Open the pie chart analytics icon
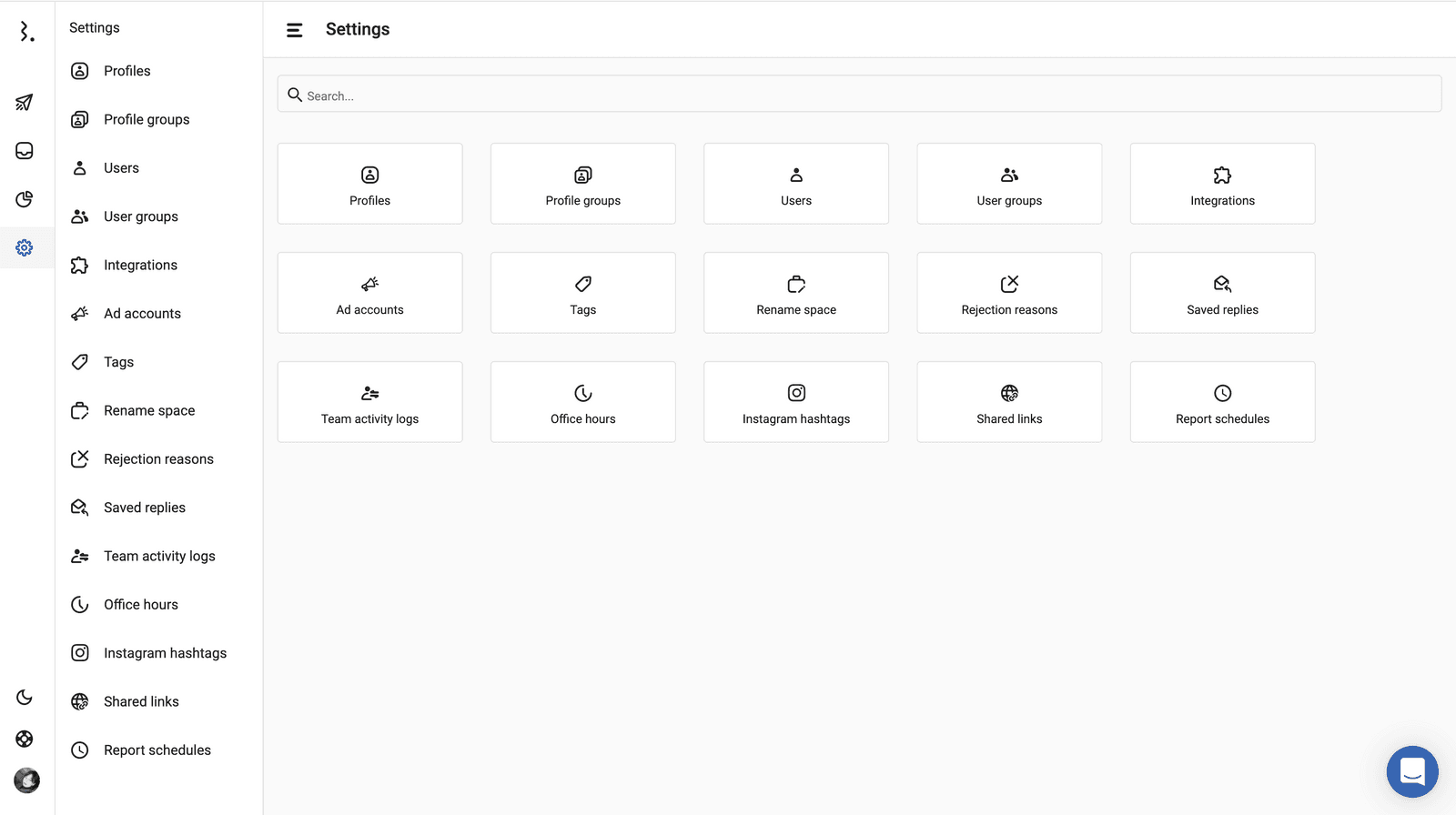The height and width of the screenshot is (815, 1456). point(25,199)
